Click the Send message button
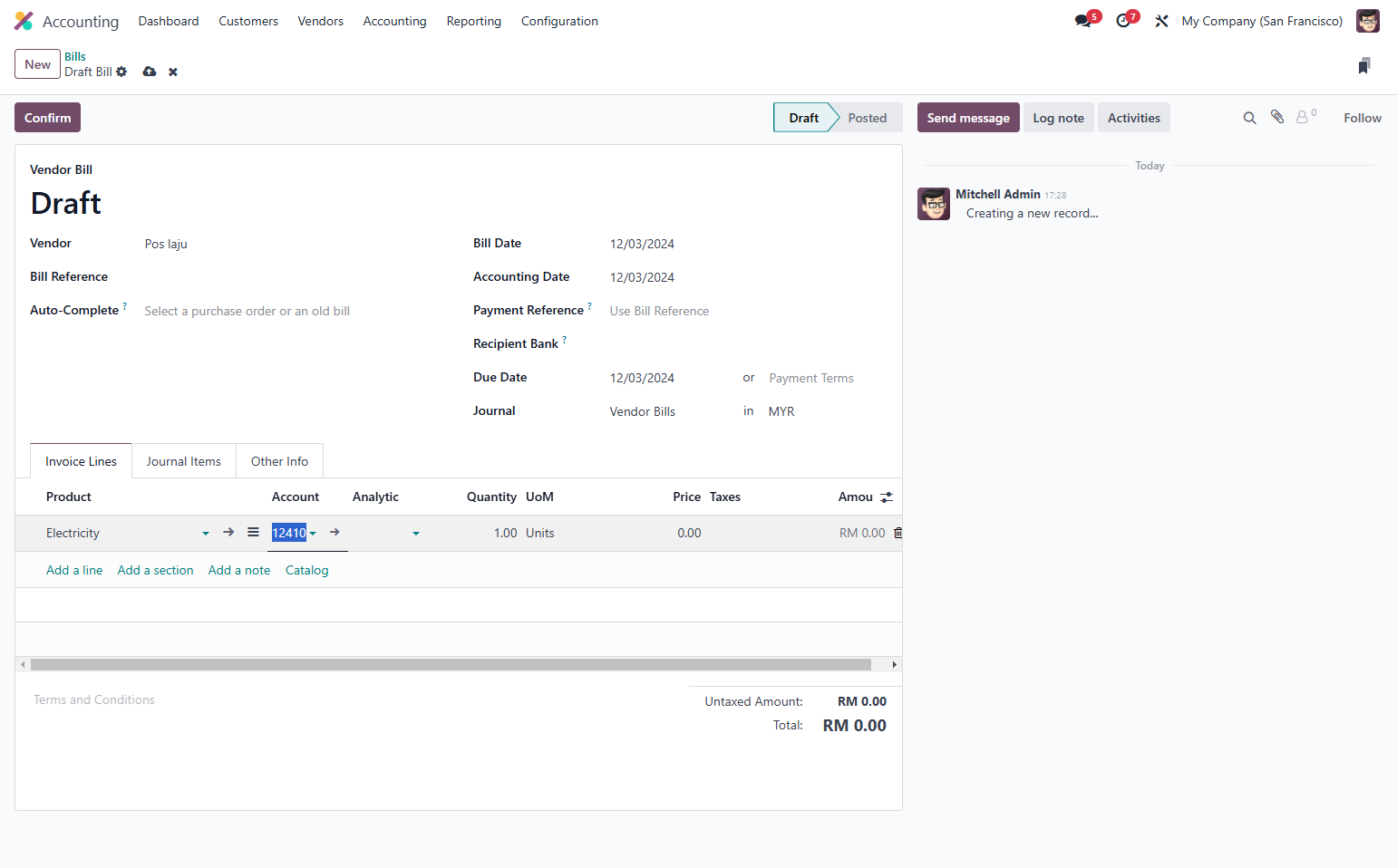The image size is (1397, 868). [968, 118]
